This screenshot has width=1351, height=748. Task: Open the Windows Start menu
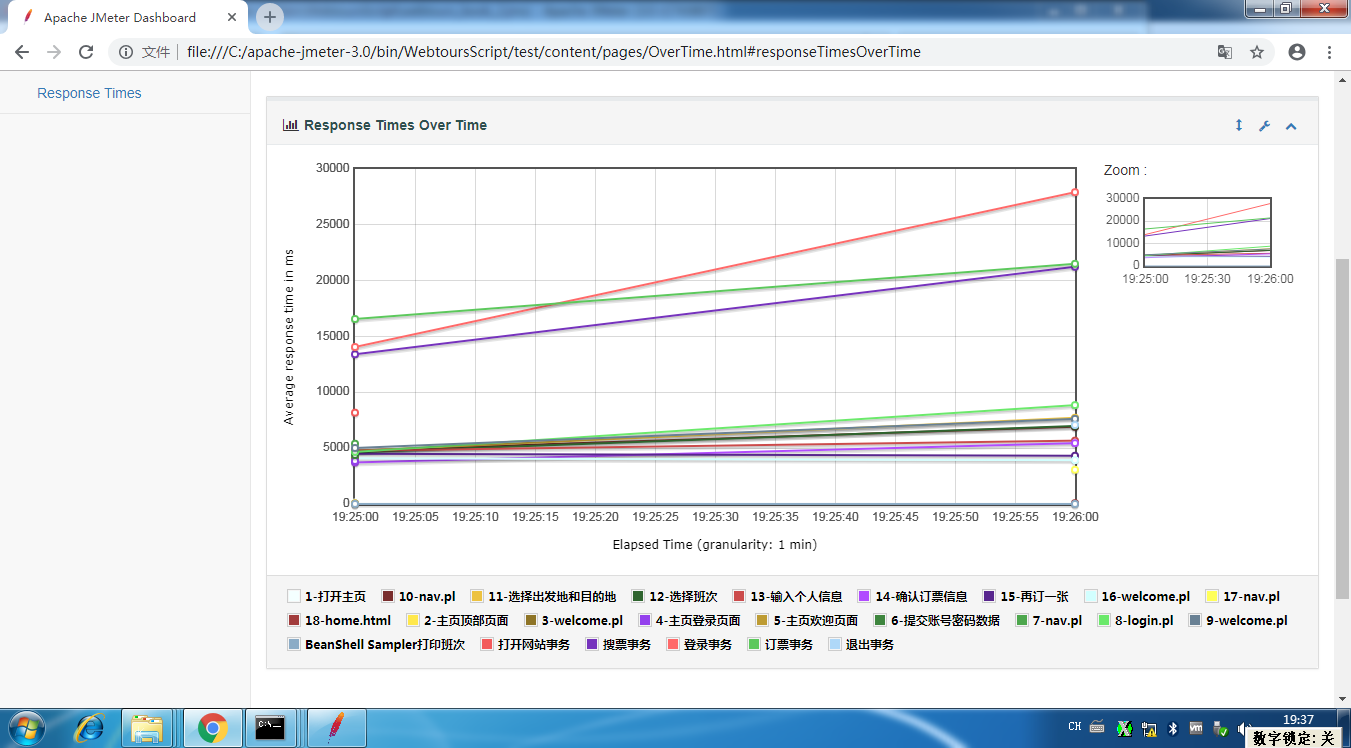(x=26, y=728)
